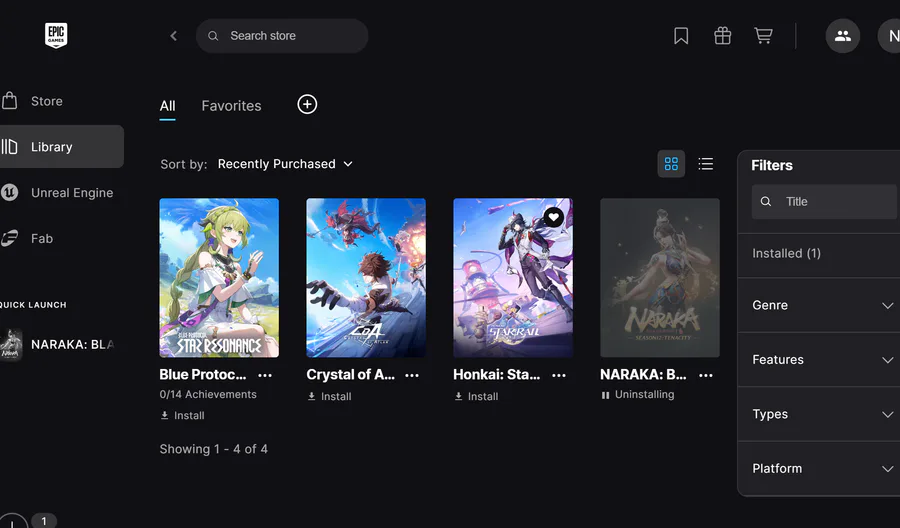Click the Search store field
The image size is (900, 528).
coord(282,36)
